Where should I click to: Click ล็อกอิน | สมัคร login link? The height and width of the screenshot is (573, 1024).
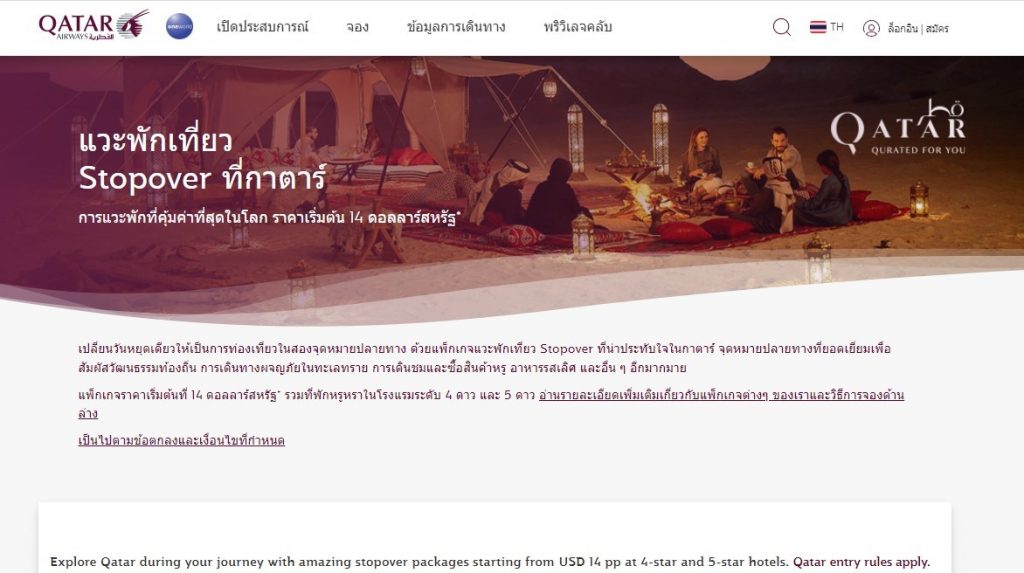(x=918, y=28)
